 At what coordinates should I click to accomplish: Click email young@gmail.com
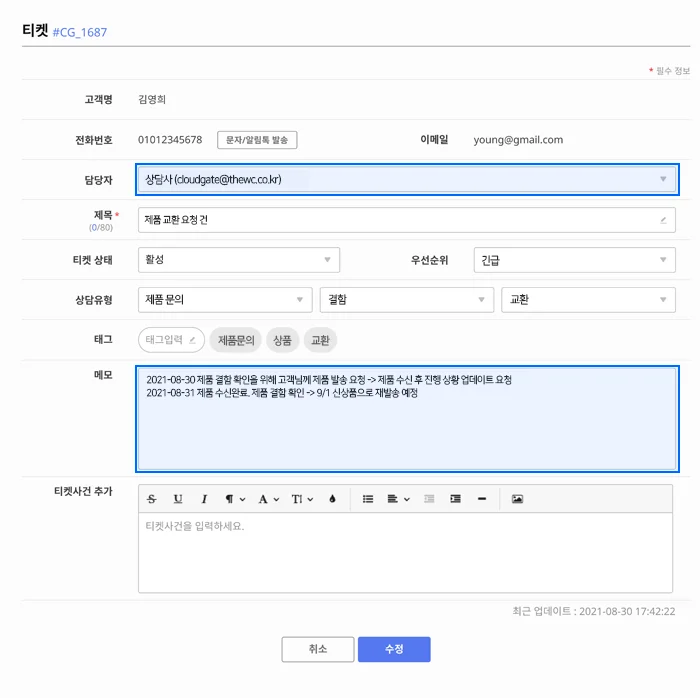click(x=518, y=140)
